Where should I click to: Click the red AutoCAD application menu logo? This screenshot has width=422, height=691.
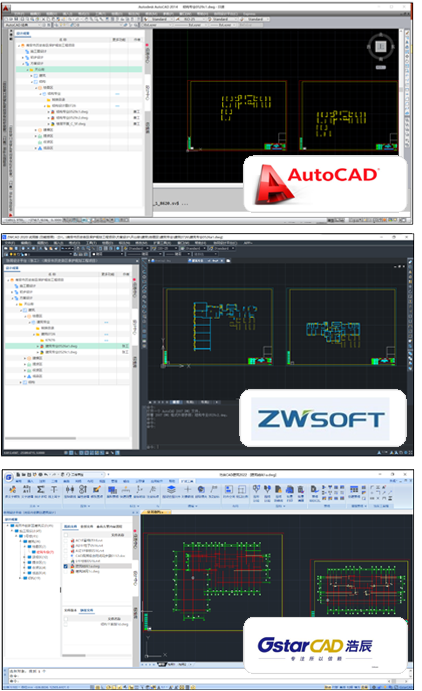pyautogui.click(x=6, y=8)
